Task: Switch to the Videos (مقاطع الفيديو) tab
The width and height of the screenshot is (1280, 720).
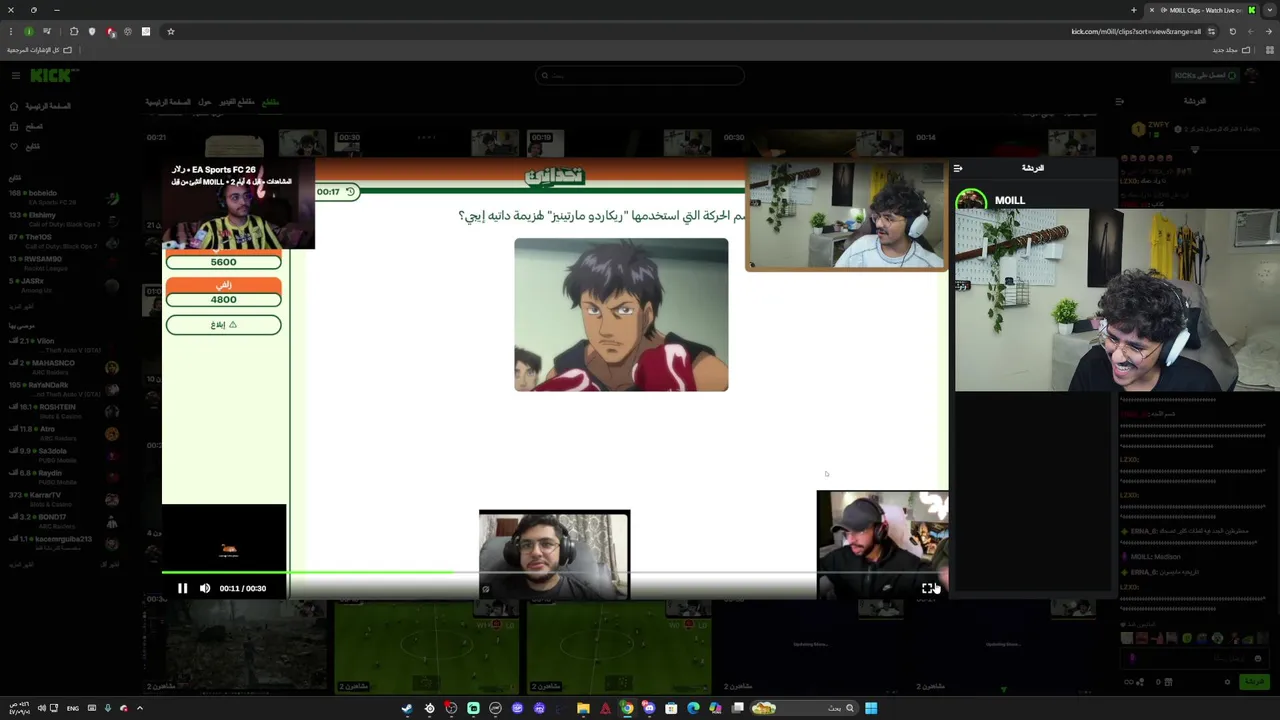Action: click(237, 102)
